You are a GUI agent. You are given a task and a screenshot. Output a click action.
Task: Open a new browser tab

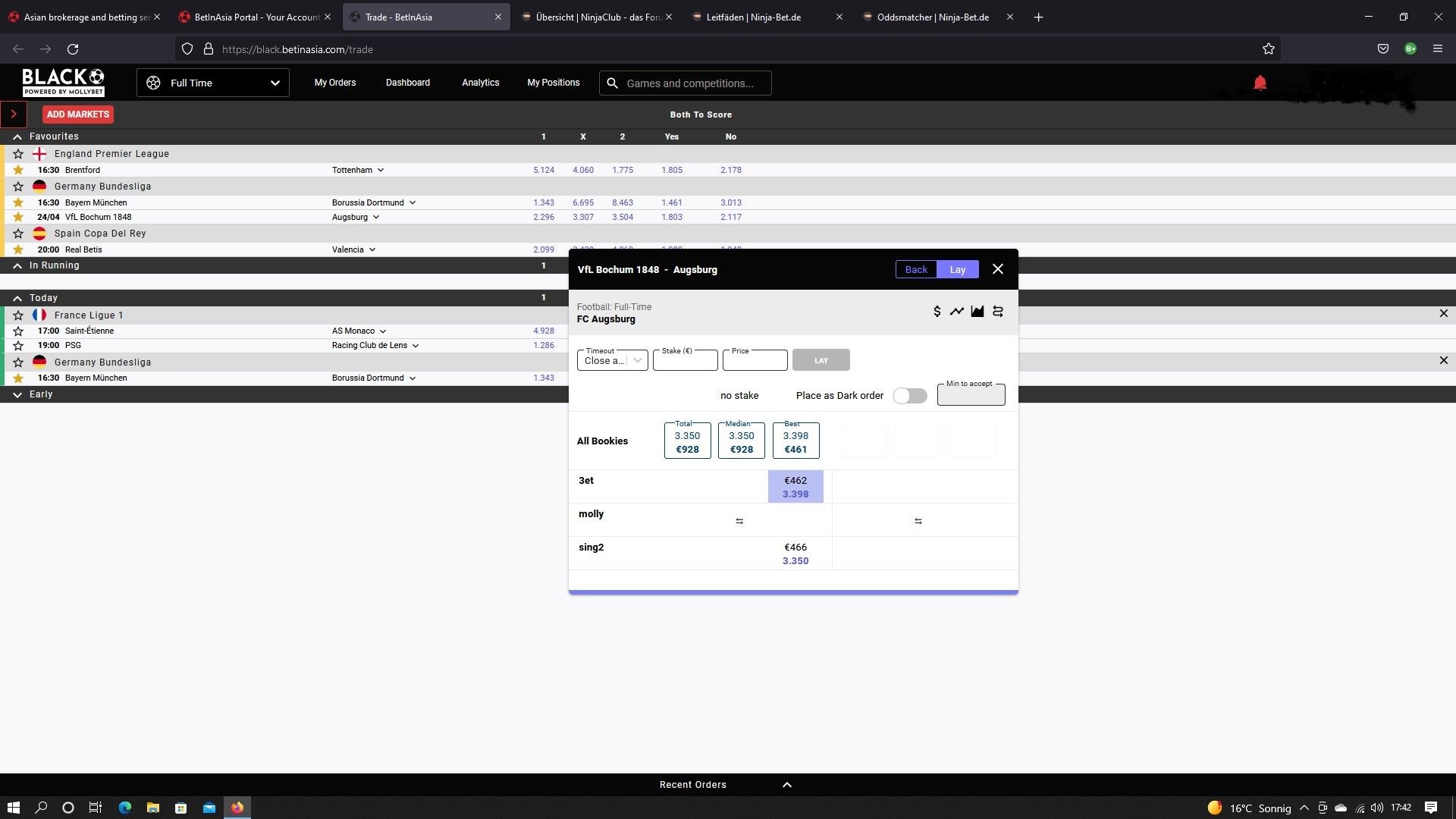(1039, 17)
